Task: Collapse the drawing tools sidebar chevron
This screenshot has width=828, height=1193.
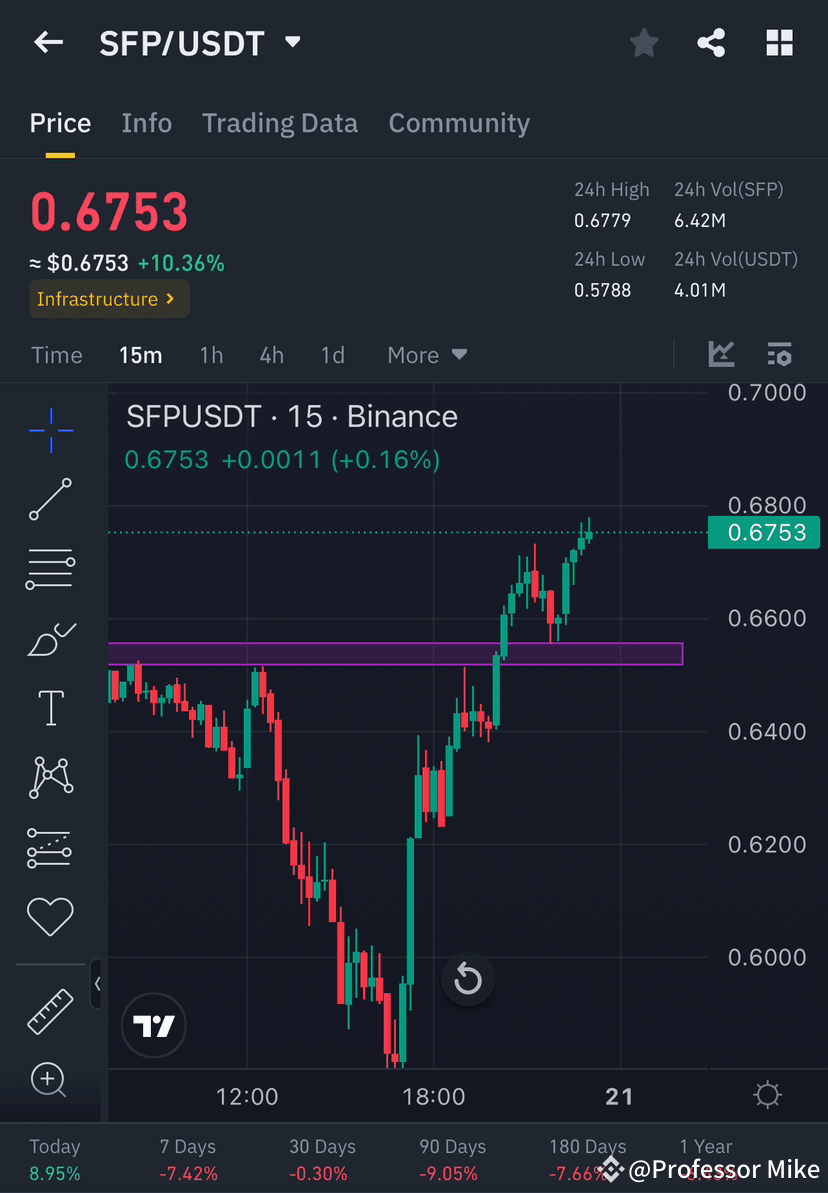Action: [x=97, y=984]
